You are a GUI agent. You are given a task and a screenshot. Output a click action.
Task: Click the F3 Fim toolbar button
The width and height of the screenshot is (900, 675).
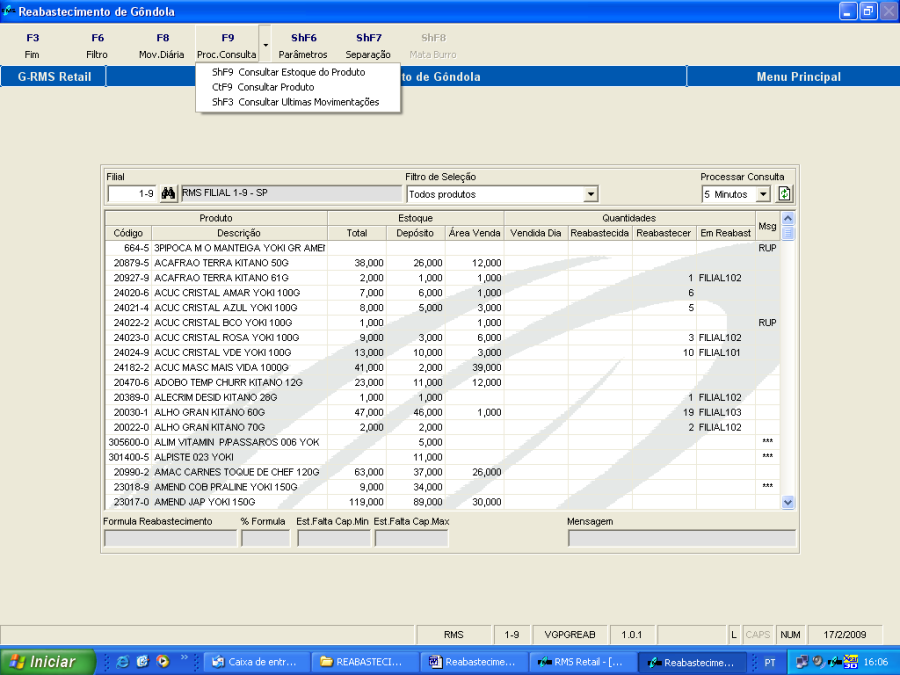click(32, 46)
